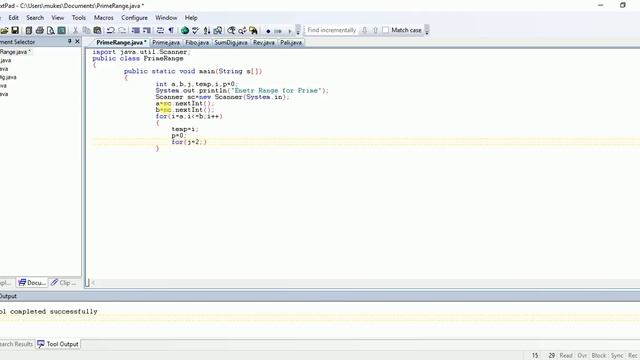640x360 pixels.
Task: Compare files using the toolbar icon
Action: tap(218, 31)
